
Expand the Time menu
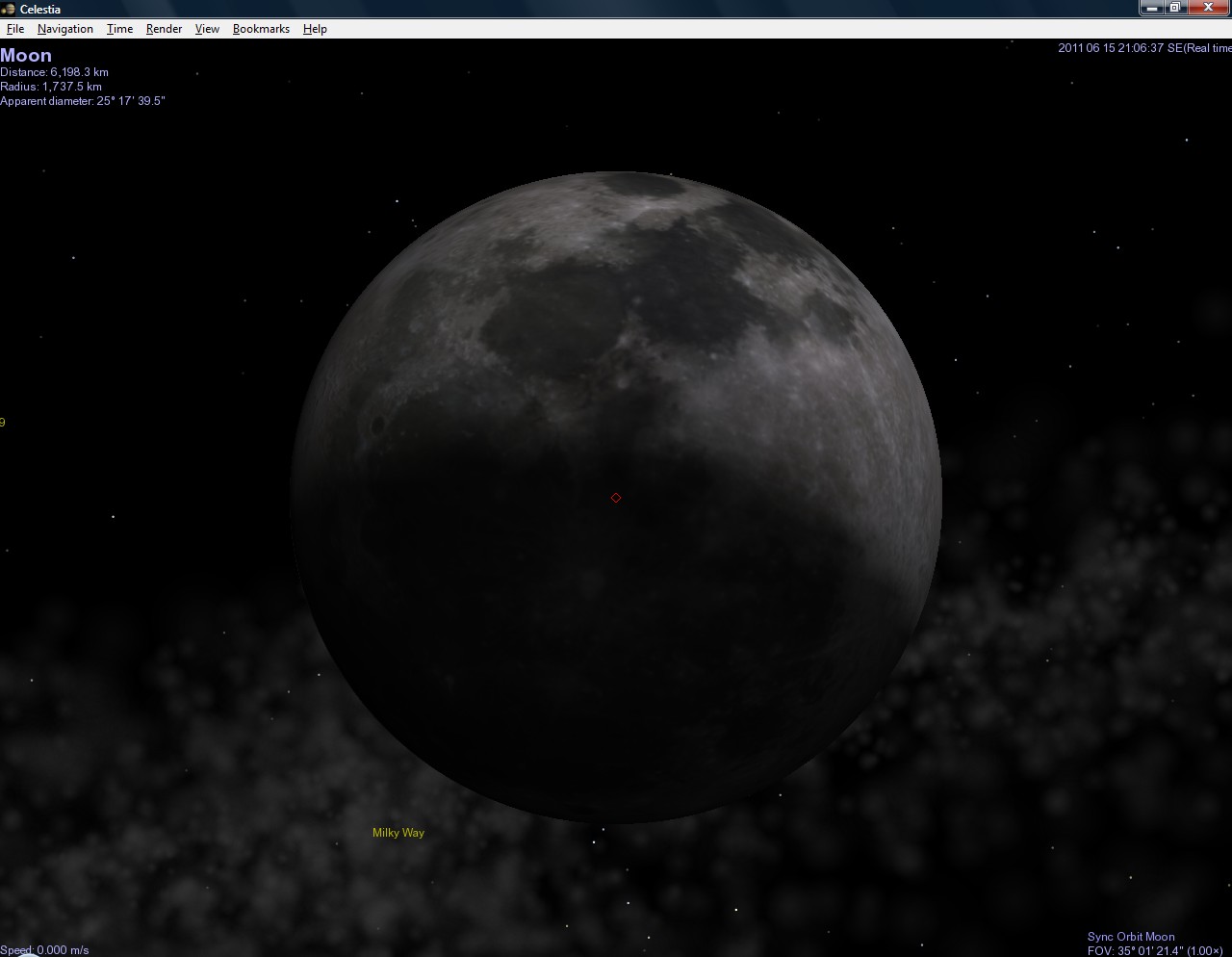click(119, 29)
